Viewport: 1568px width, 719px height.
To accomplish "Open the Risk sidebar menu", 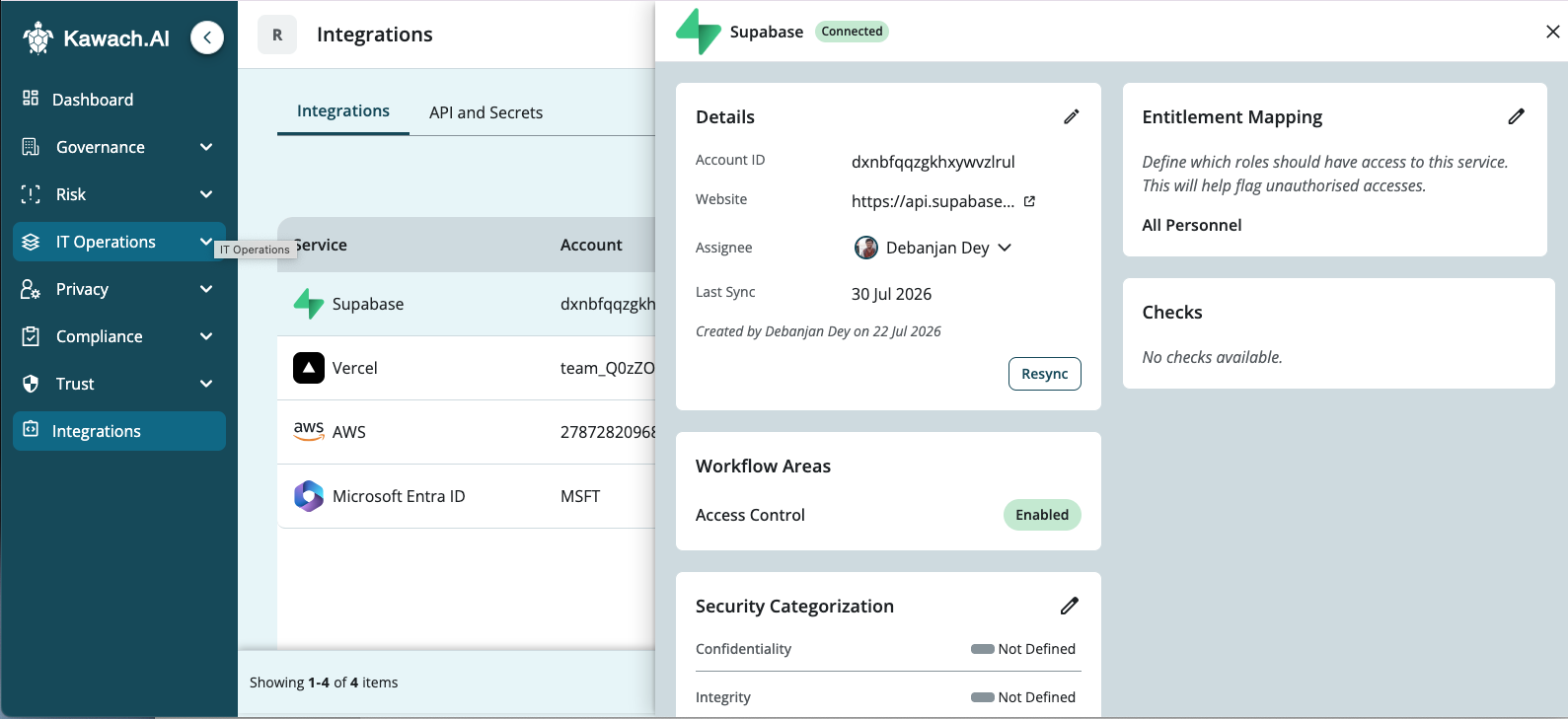I will tap(119, 194).
